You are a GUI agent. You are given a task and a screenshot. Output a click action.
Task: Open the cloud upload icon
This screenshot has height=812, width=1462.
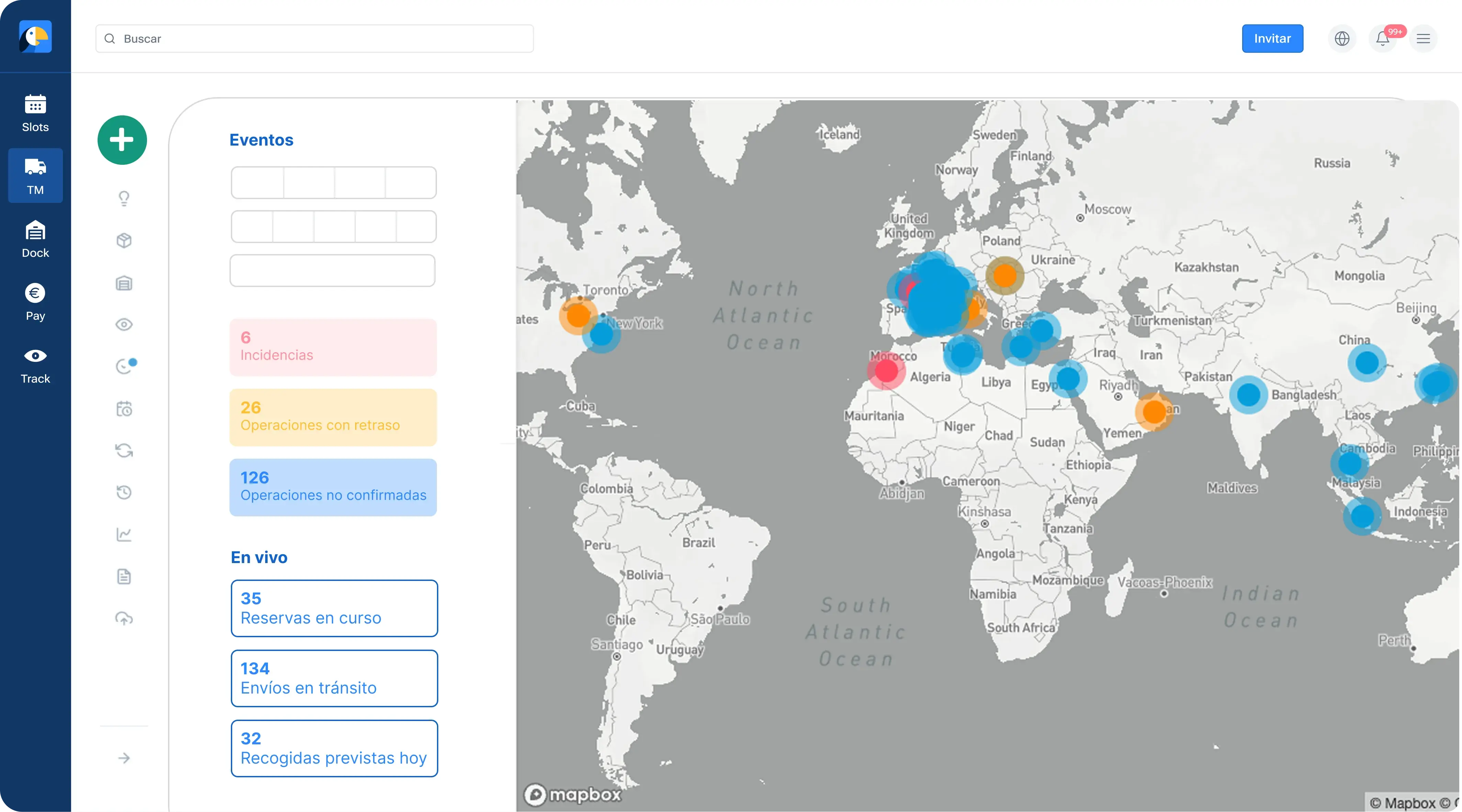pos(124,618)
